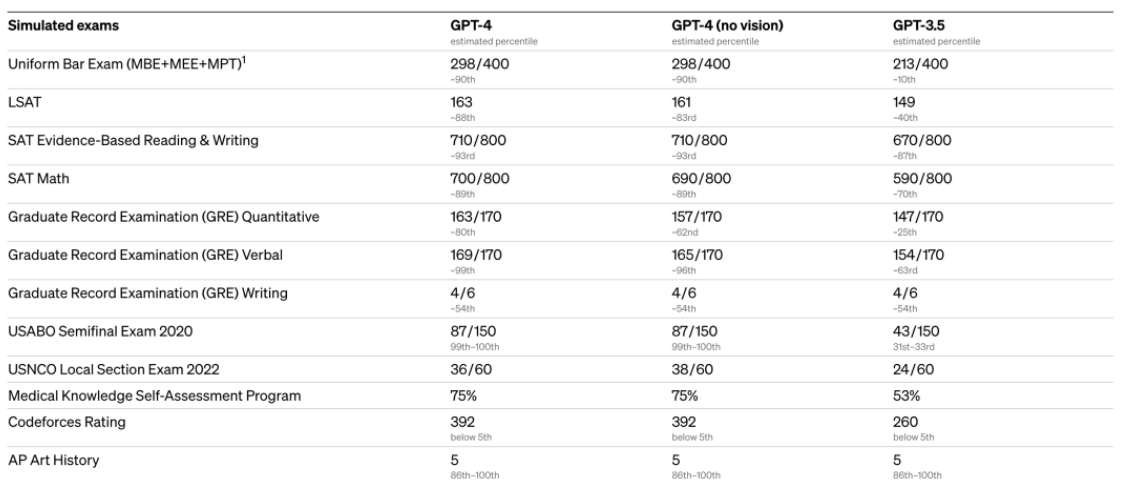Click the Codeforces Rating row label

click(x=65, y=422)
